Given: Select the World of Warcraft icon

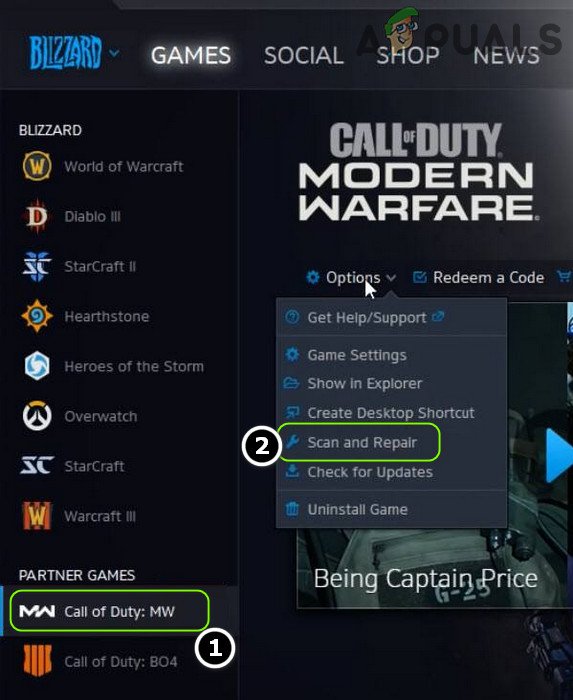Looking at the screenshot, I should (x=37, y=166).
